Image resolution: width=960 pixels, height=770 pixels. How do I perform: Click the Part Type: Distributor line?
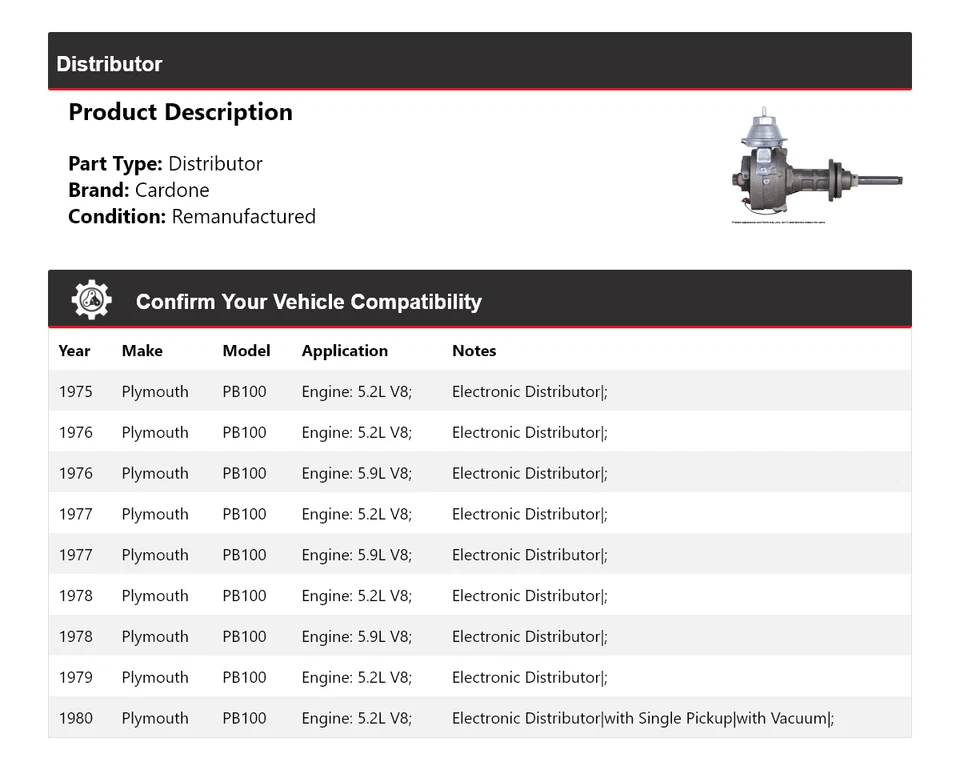pyautogui.click(x=165, y=164)
